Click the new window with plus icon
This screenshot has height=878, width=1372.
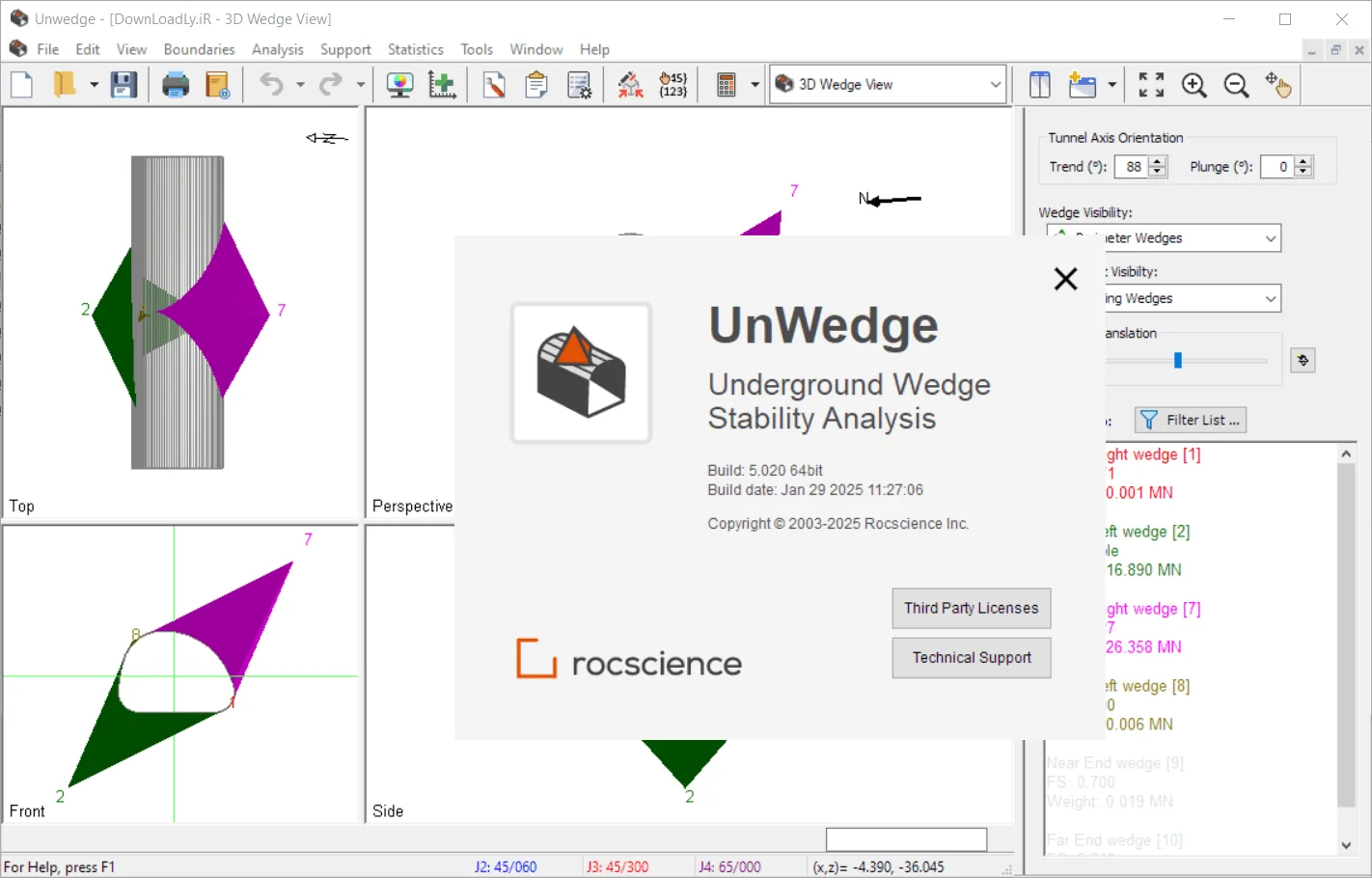click(x=1083, y=85)
